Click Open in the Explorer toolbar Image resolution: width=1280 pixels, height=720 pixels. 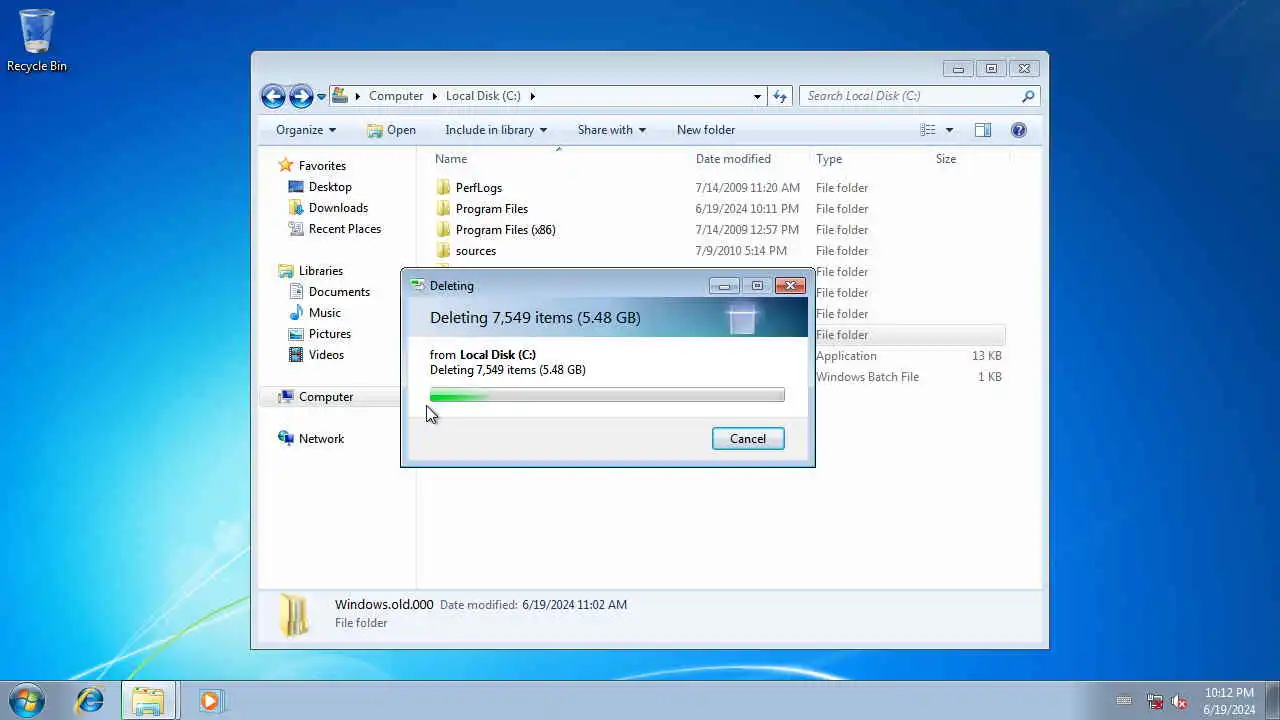coord(391,130)
